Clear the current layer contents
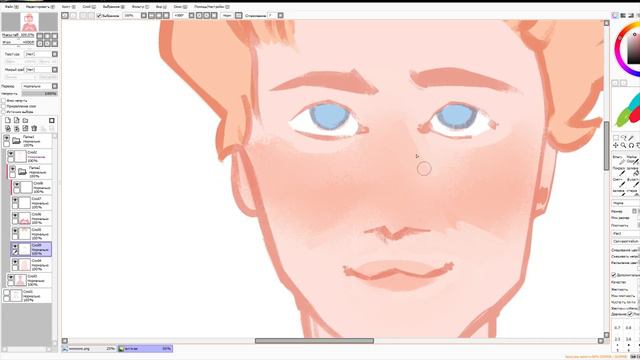 pos(25,129)
